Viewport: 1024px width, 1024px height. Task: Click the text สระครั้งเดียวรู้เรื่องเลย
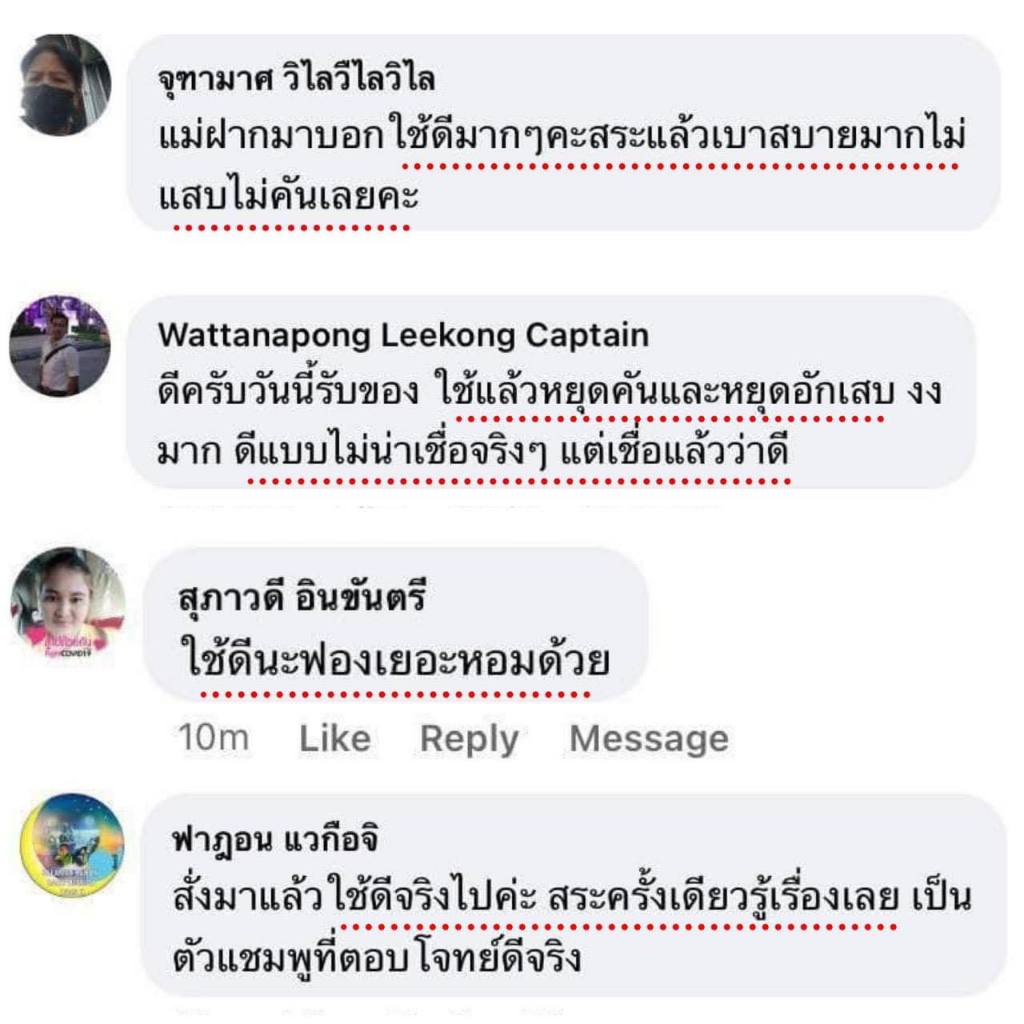tap(724, 897)
